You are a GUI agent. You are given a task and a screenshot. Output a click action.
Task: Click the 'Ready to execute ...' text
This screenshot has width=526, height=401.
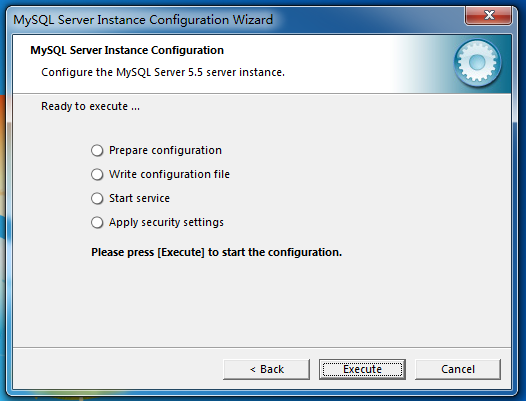pos(90,106)
